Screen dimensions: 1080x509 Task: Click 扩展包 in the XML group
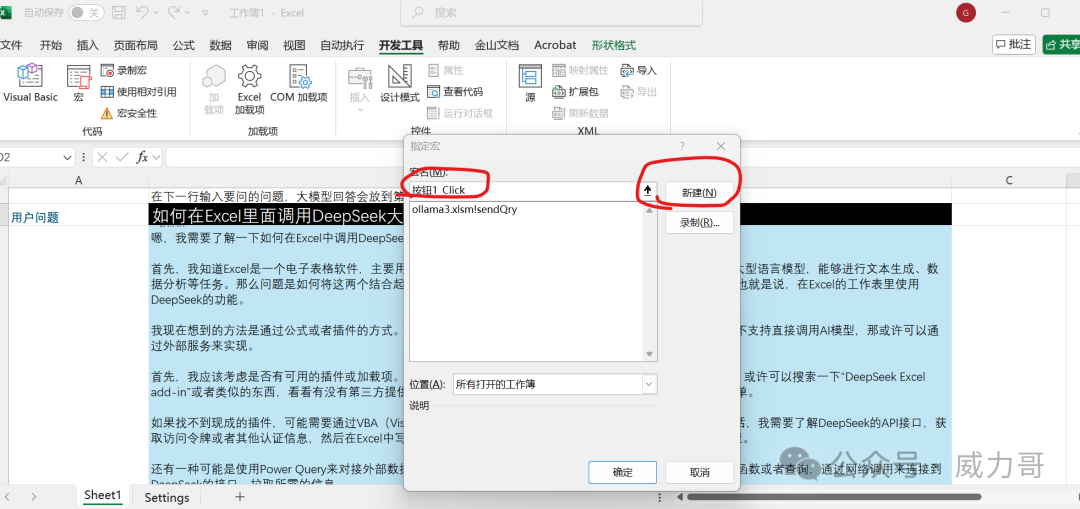pyautogui.click(x=575, y=92)
